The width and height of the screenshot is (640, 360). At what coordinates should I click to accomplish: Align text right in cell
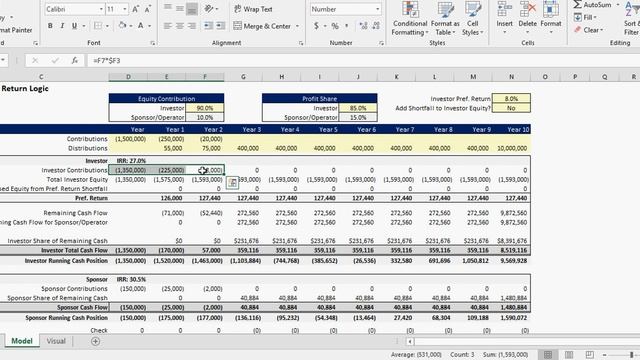pos(192,26)
